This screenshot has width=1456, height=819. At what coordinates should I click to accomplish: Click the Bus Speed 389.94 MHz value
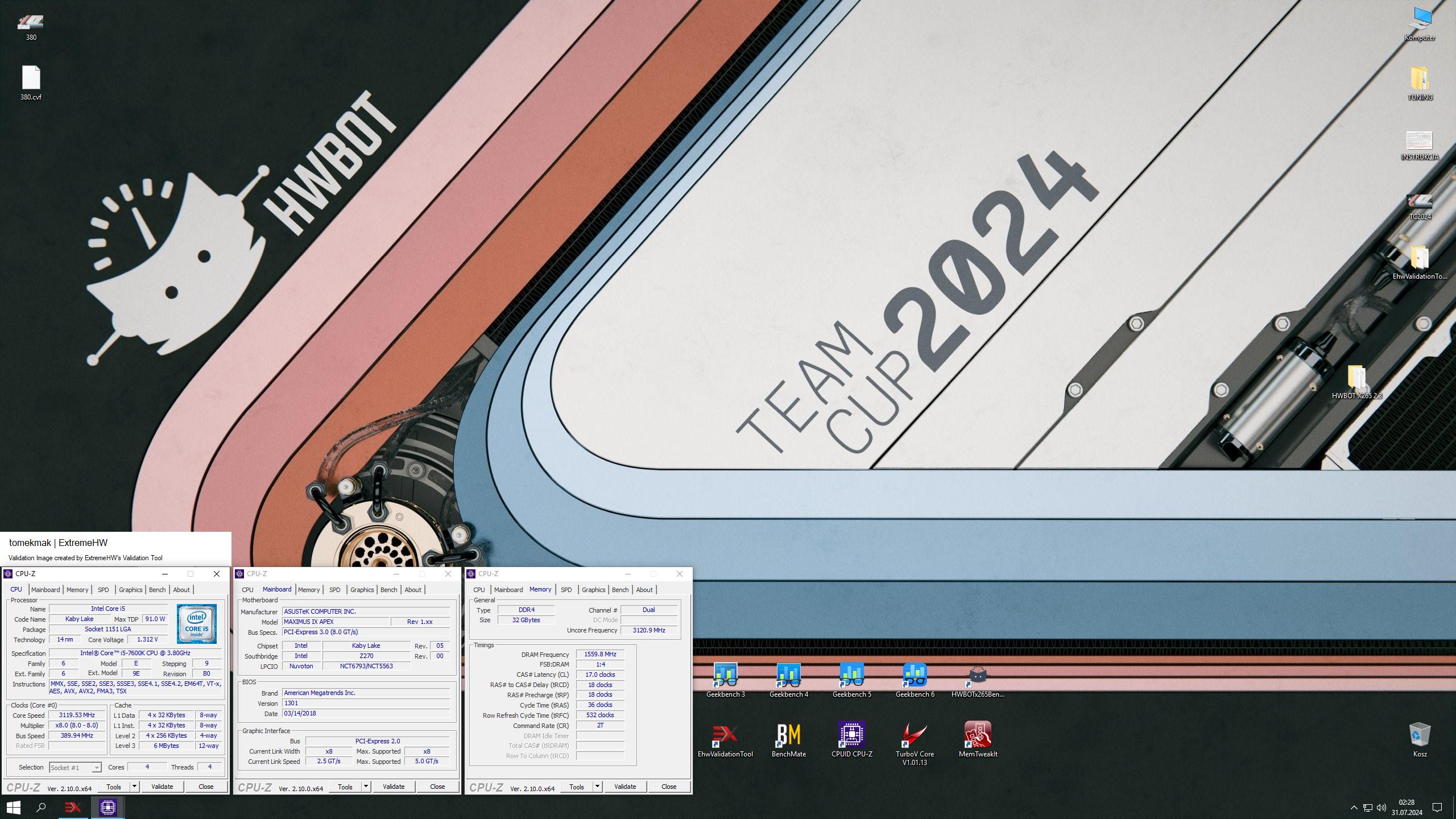pyautogui.click(x=77, y=736)
